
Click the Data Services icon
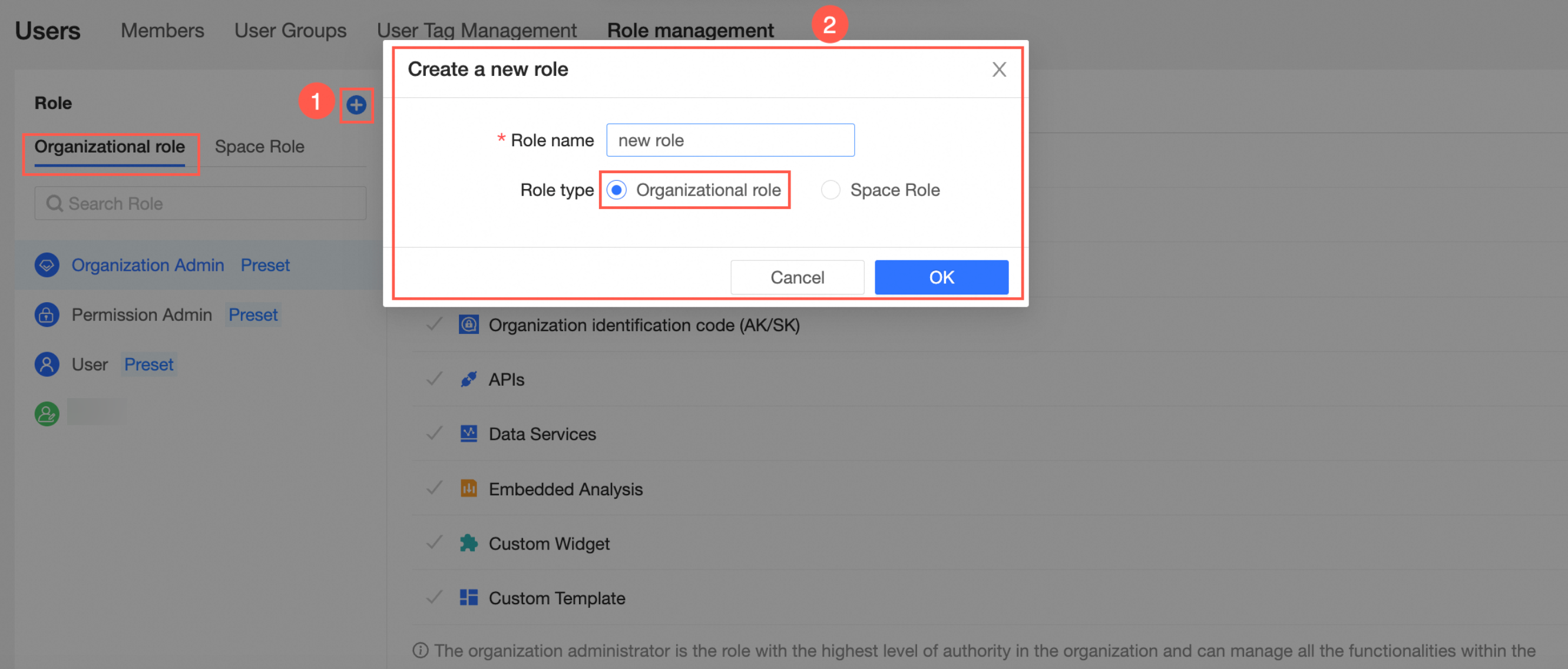click(468, 434)
